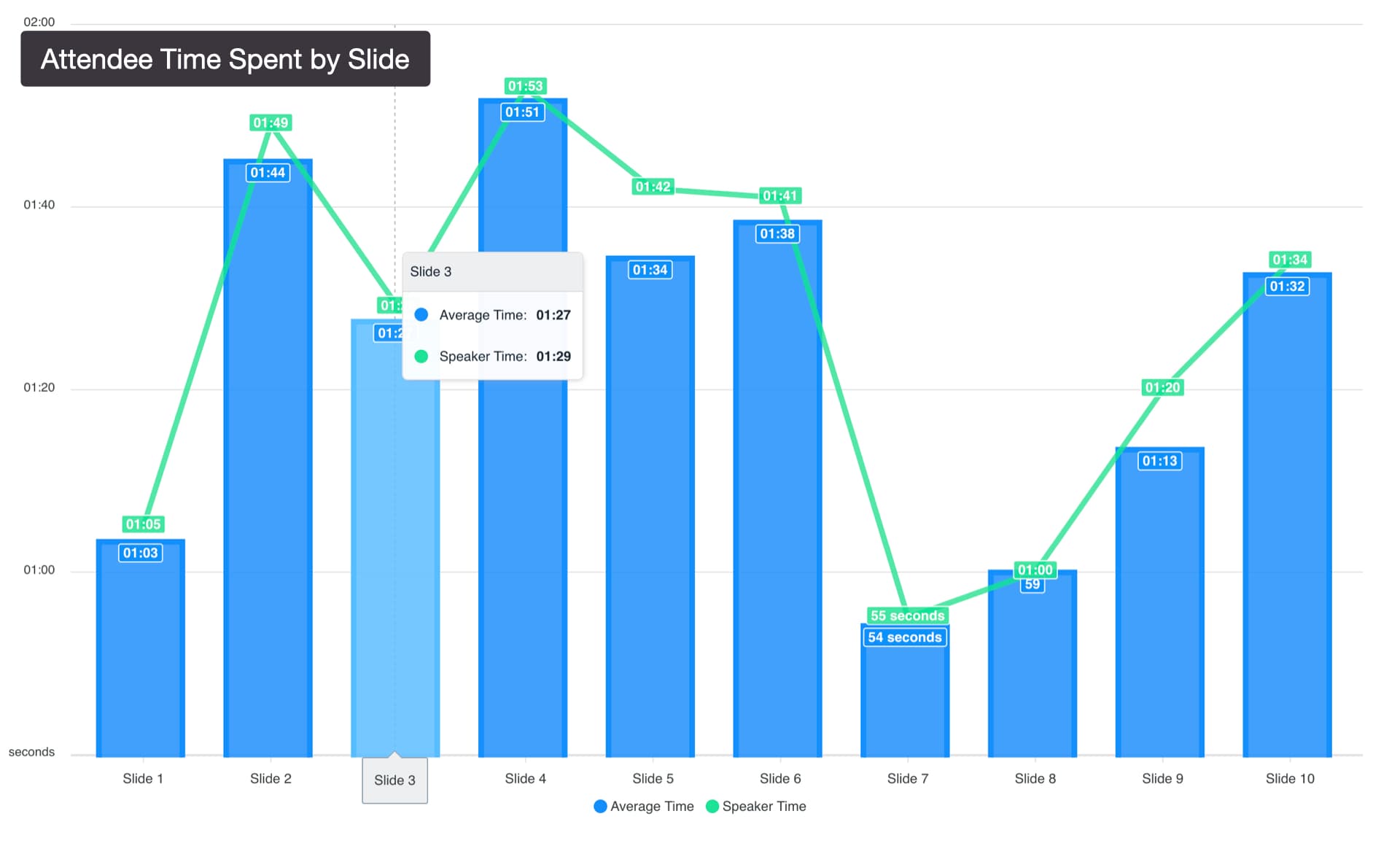Click the 01:42 speaker time marker
1400x846 pixels.
[653, 187]
